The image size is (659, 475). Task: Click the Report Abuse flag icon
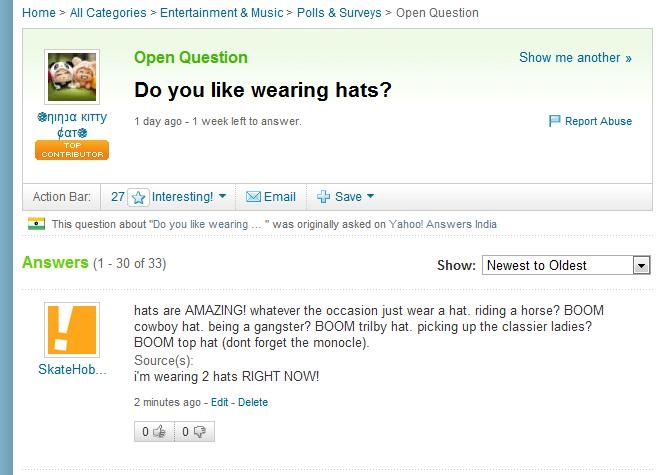click(x=555, y=121)
